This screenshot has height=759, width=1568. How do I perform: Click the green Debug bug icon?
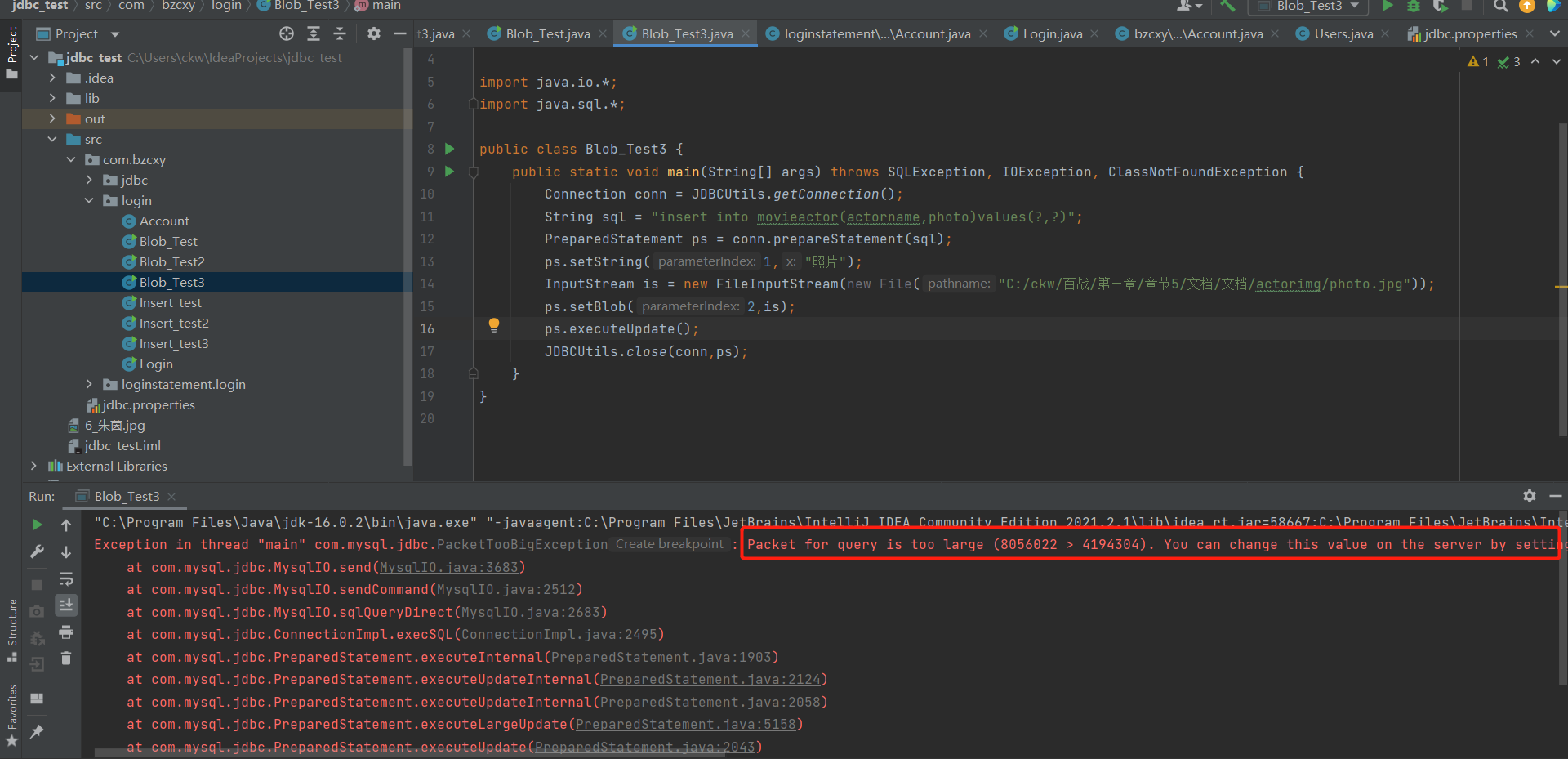pos(1413,6)
